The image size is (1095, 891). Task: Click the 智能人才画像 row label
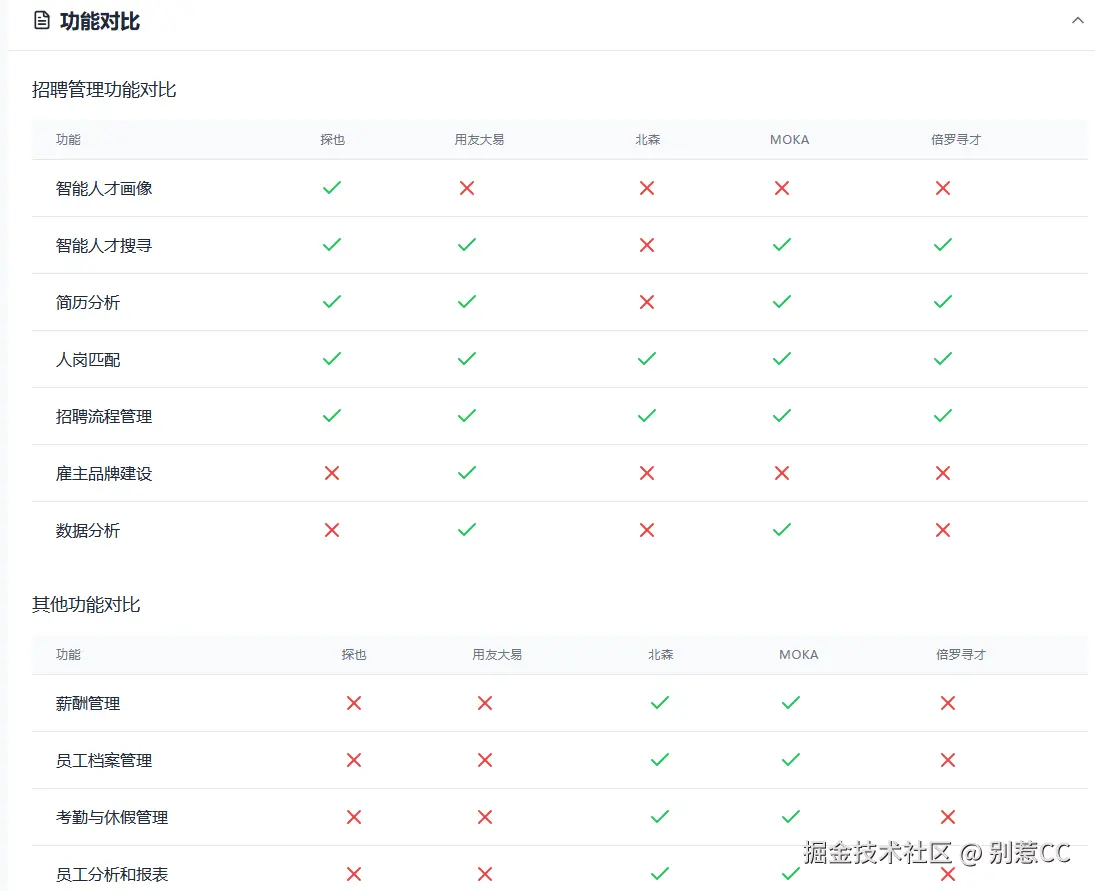click(x=104, y=189)
